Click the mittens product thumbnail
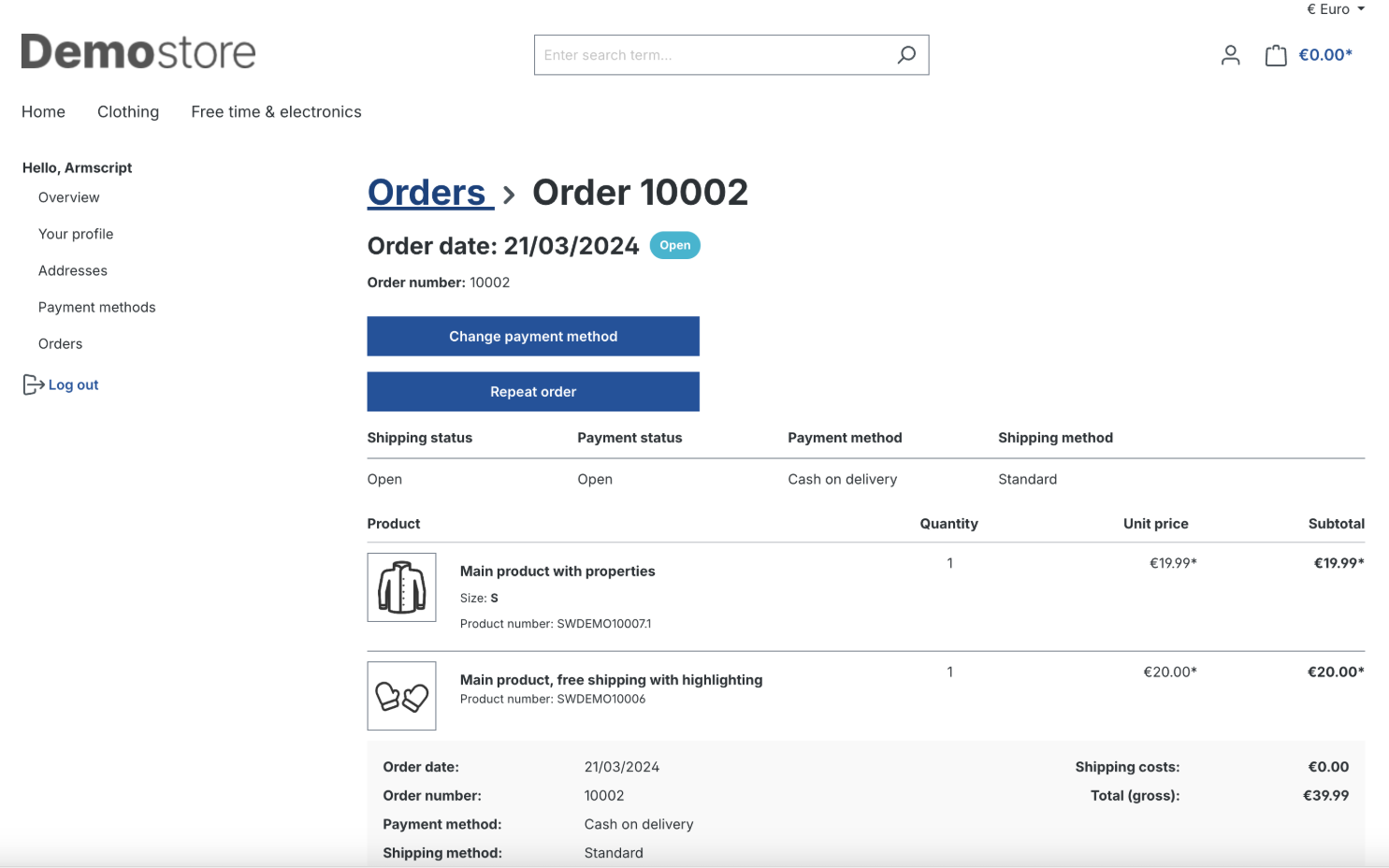 point(401,696)
